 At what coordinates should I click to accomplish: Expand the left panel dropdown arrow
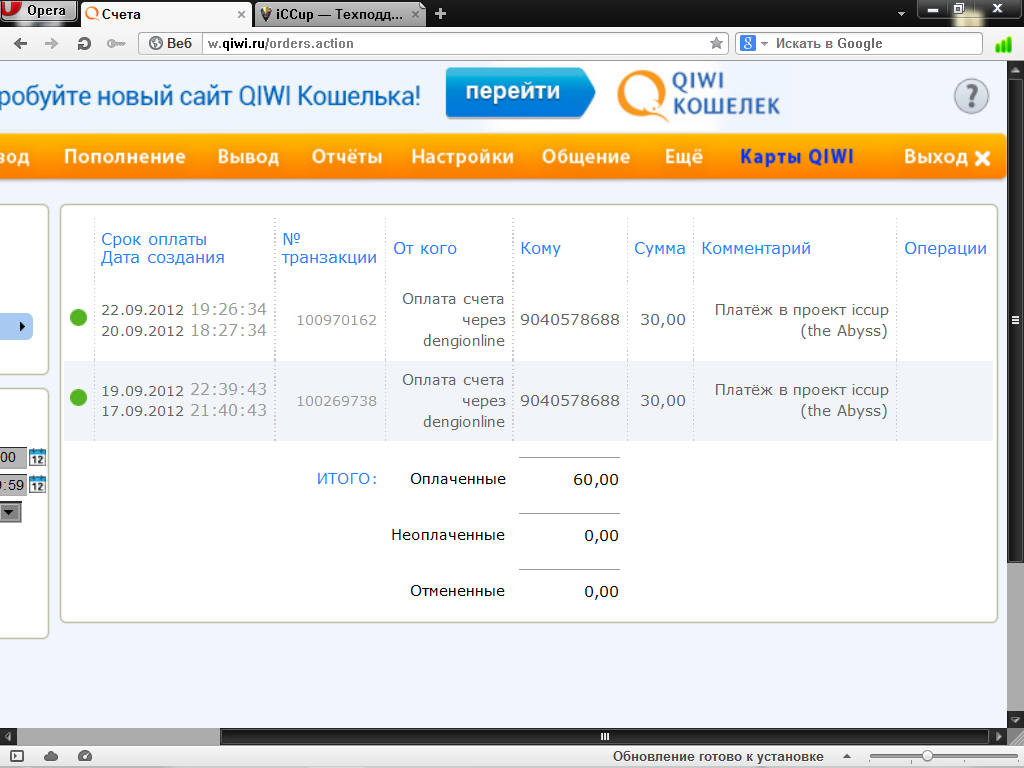click(9, 513)
